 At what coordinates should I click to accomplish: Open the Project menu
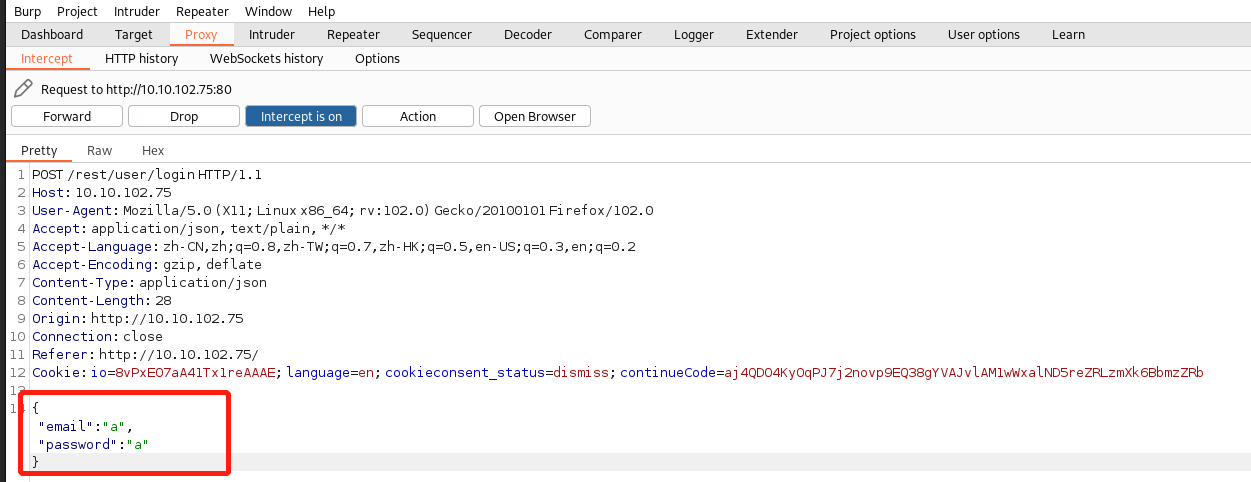click(77, 11)
